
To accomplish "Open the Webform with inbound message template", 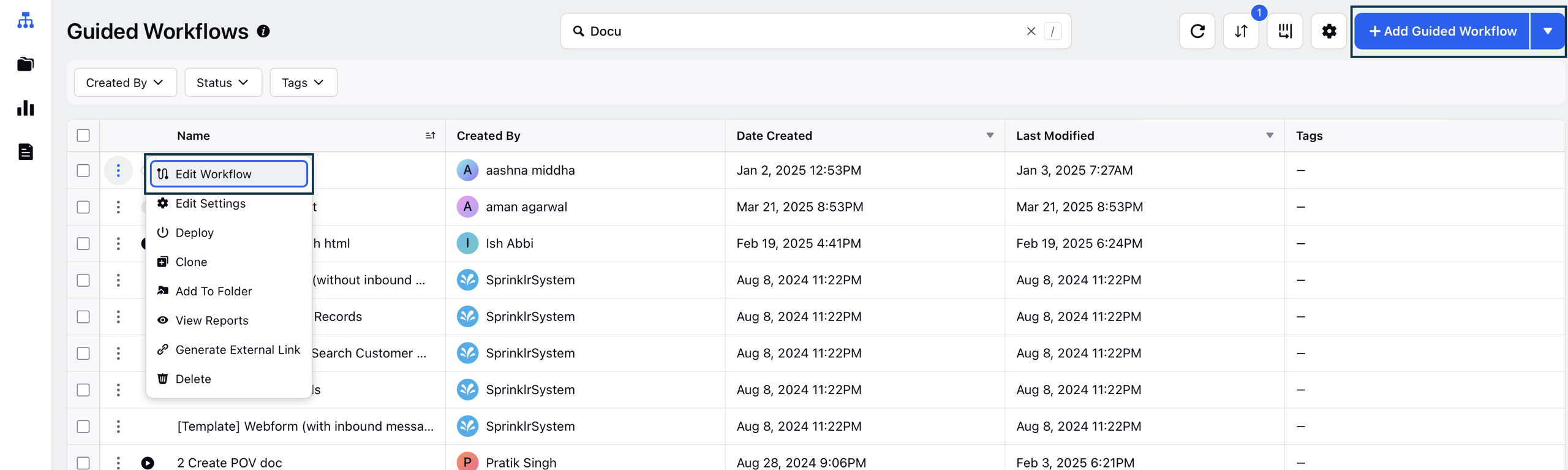I will click(305, 426).
